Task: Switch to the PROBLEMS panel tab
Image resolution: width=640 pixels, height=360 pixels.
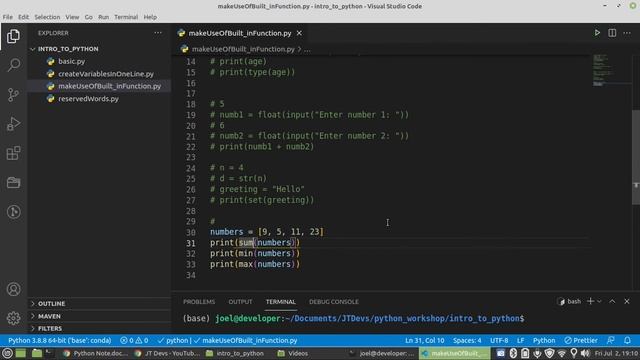Action: tap(199, 302)
